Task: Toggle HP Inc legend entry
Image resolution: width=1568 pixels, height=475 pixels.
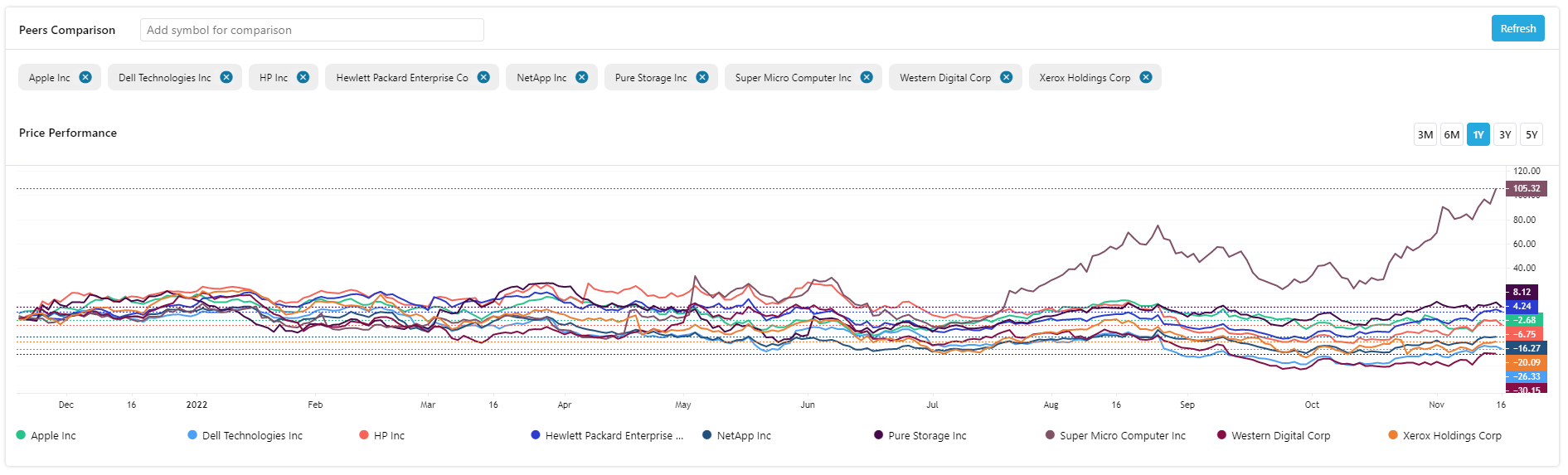Action: (382, 435)
